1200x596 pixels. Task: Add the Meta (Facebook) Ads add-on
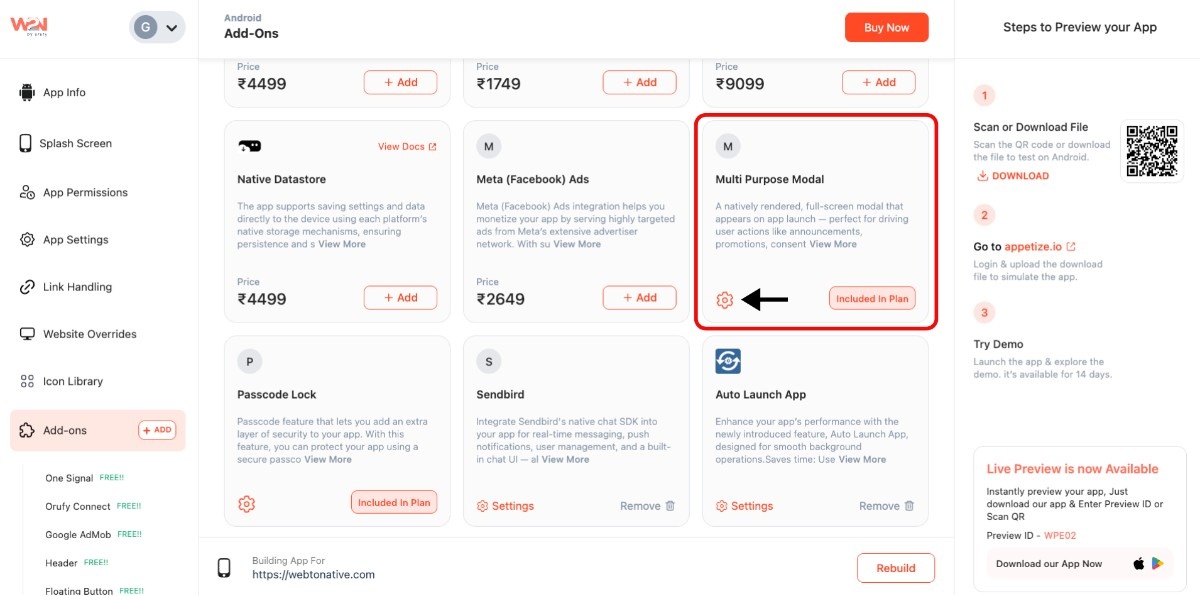click(639, 297)
